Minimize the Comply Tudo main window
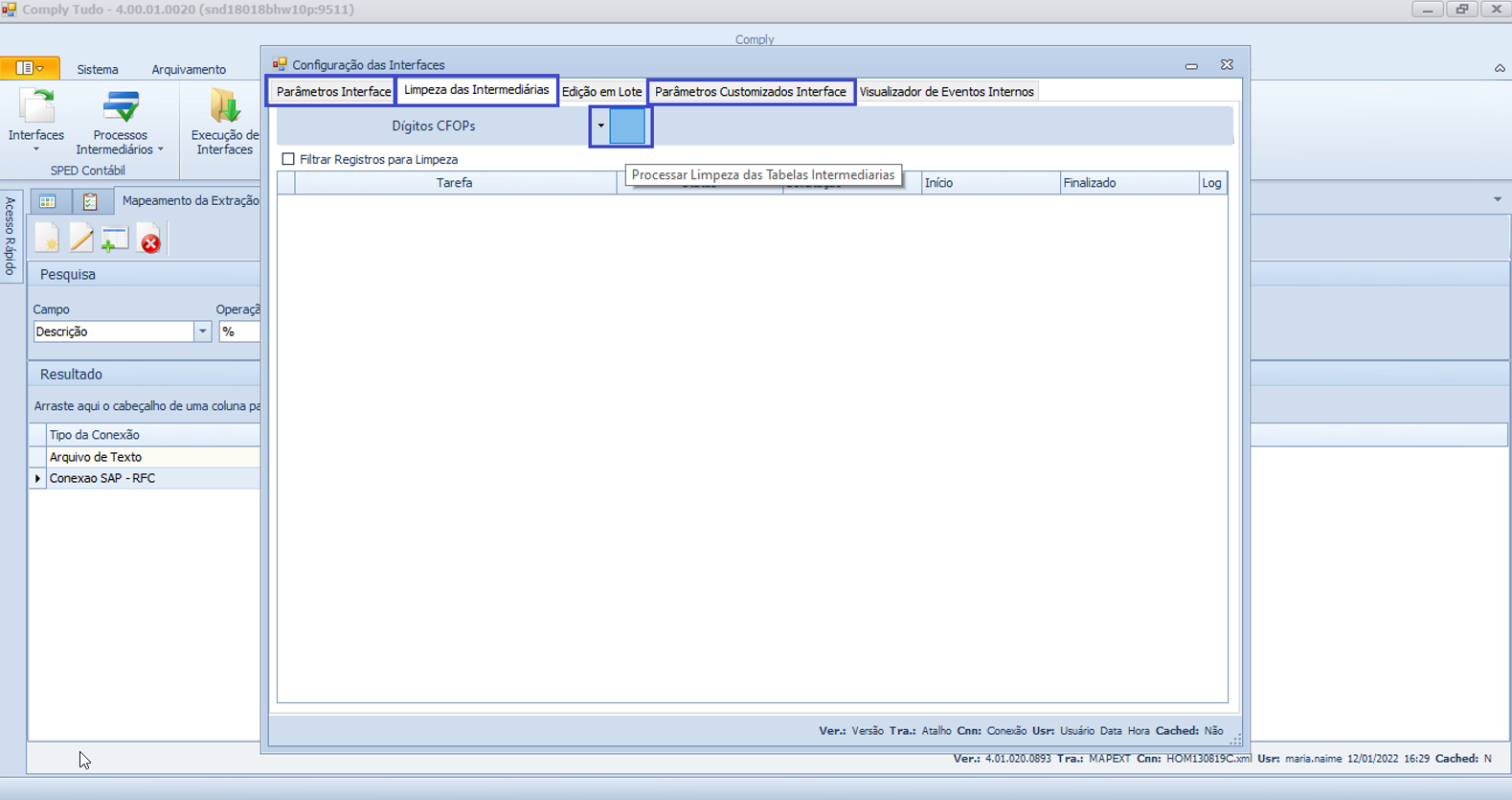 point(1428,10)
